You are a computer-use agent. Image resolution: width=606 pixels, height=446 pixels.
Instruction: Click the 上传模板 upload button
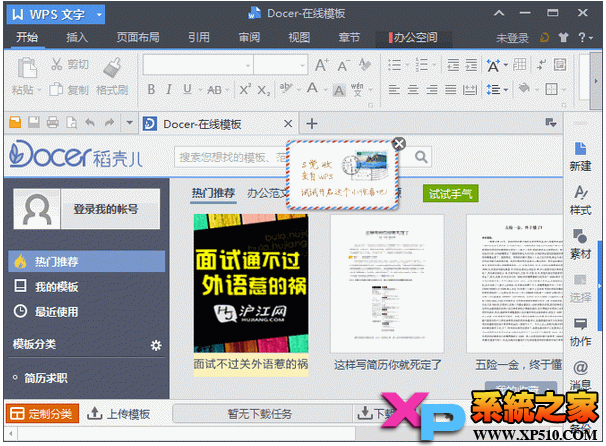point(119,414)
